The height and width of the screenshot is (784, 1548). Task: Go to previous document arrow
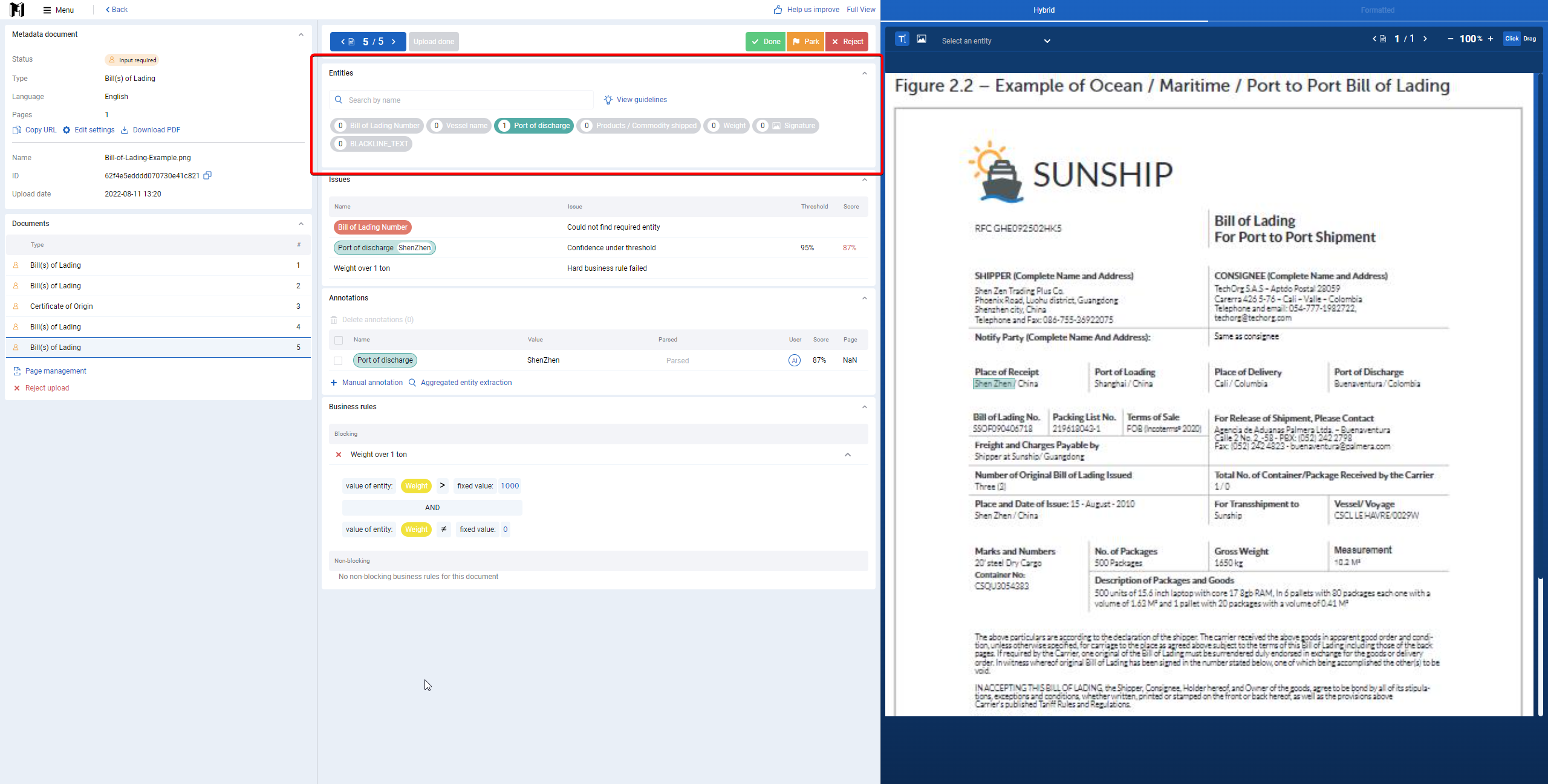(x=343, y=42)
